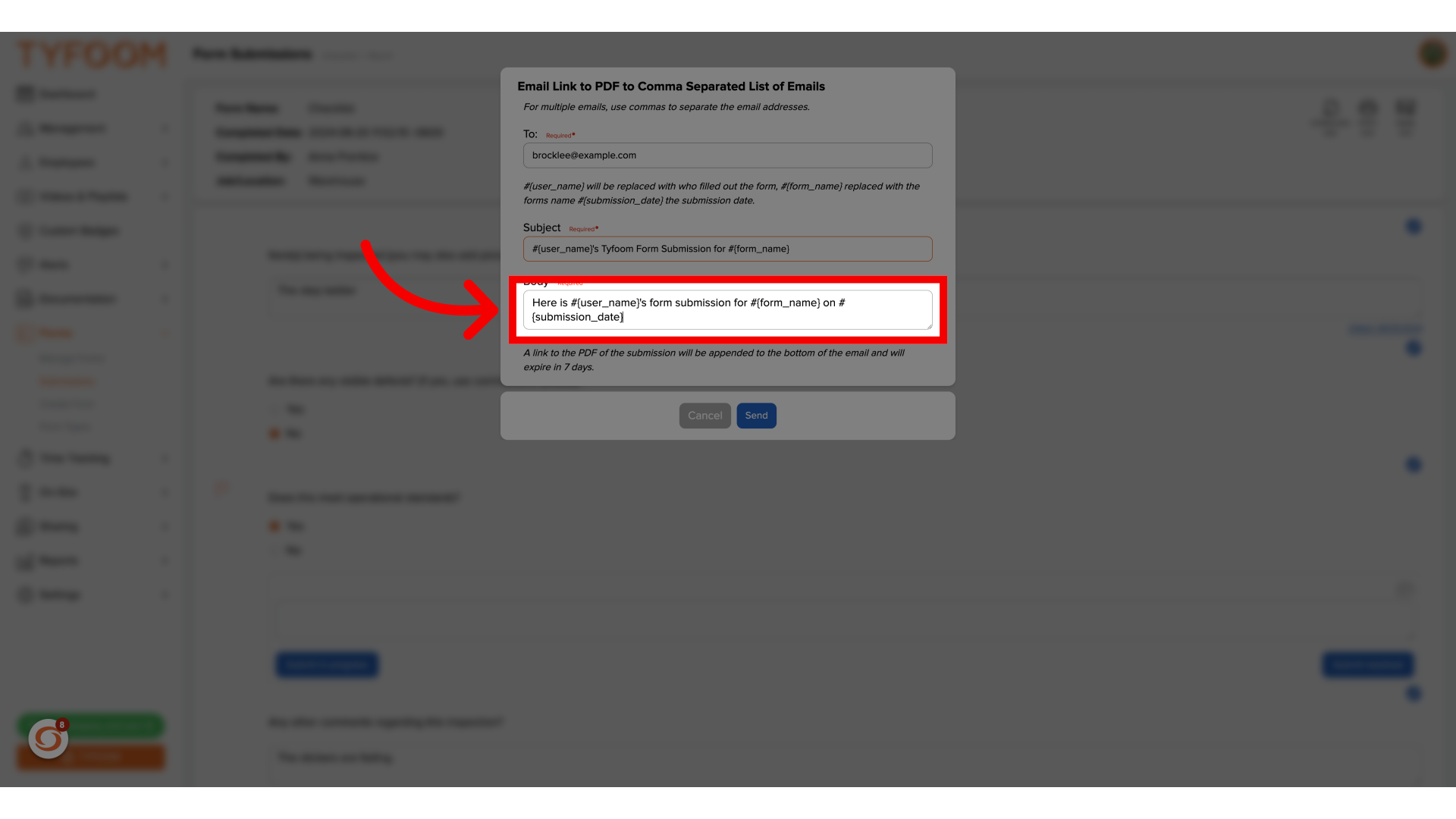The height and width of the screenshot is (819, 1456).
Task: Click the Management sidebar icon
Action: 25,128
